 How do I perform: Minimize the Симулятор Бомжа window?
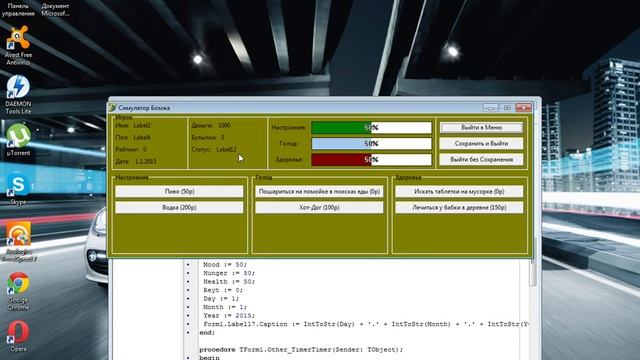point(491,108)
